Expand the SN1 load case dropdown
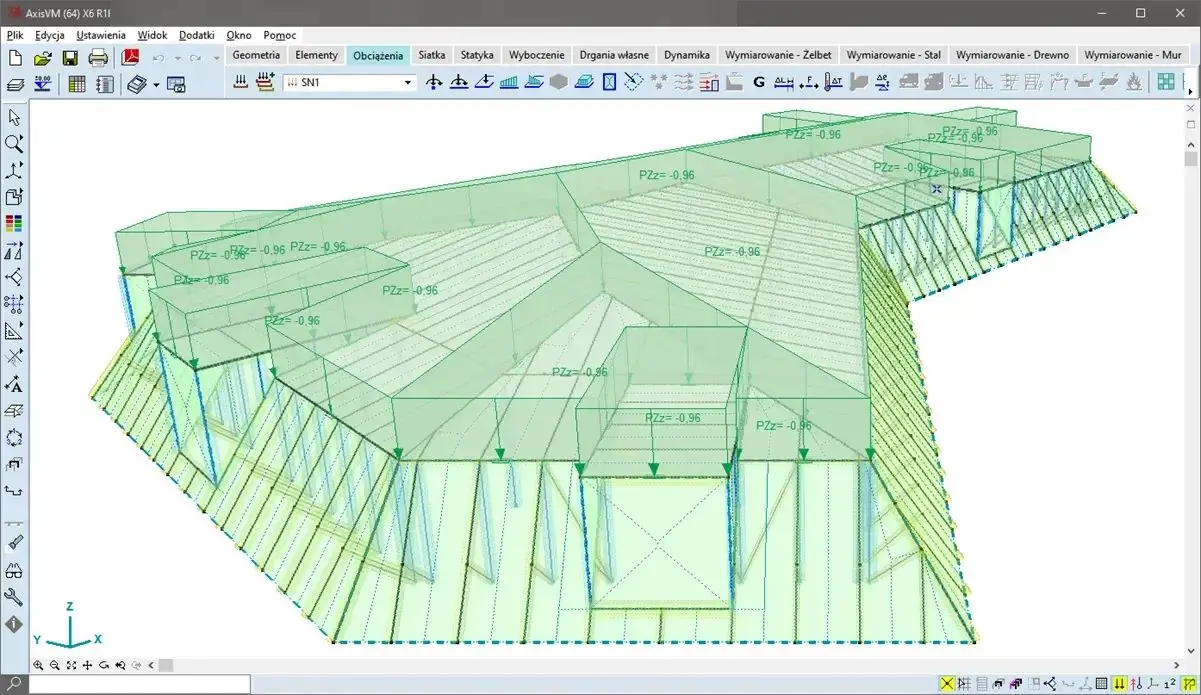Screen dimensions: 1201x695 407,84
